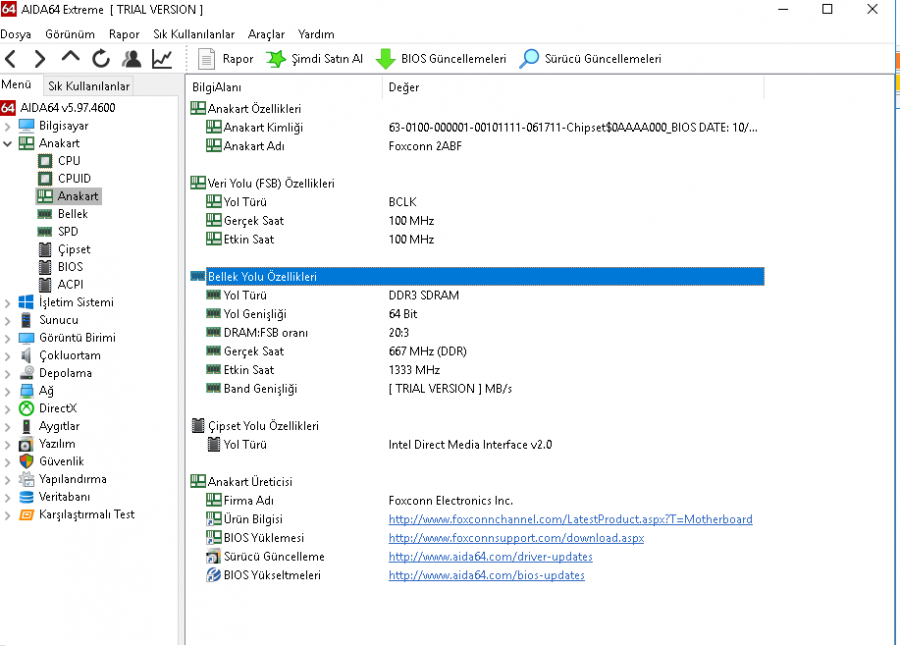
Task: Collapse the Anakart tree node
Action: pos(7,144)
